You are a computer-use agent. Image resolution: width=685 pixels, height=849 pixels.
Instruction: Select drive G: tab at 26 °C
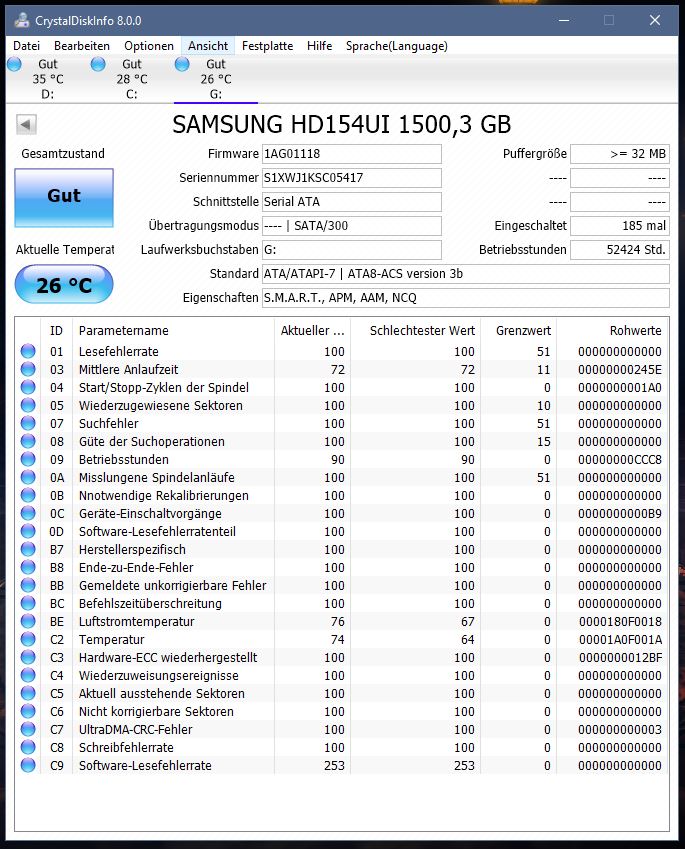pos(216,79)
